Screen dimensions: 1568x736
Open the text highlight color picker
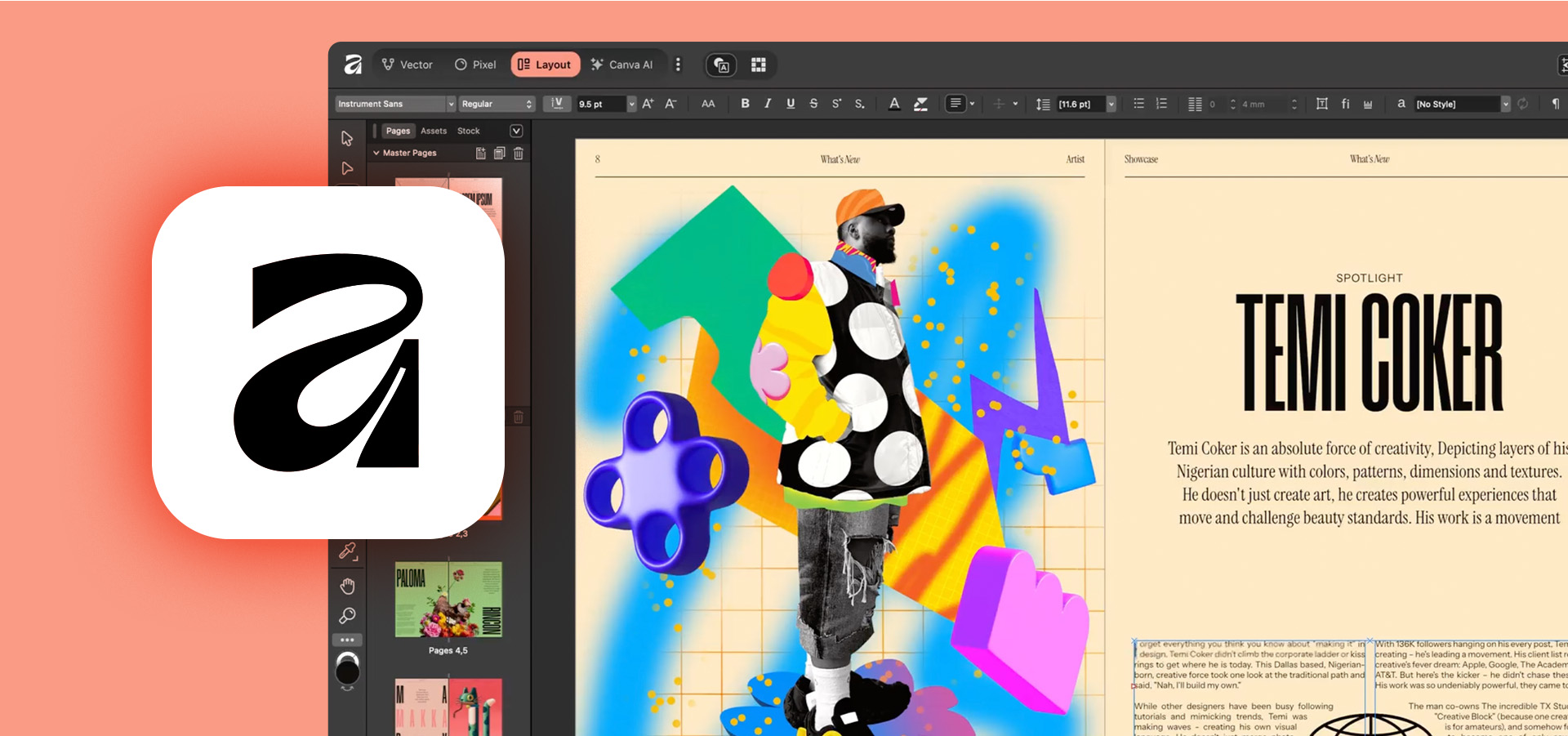point(921,104)
